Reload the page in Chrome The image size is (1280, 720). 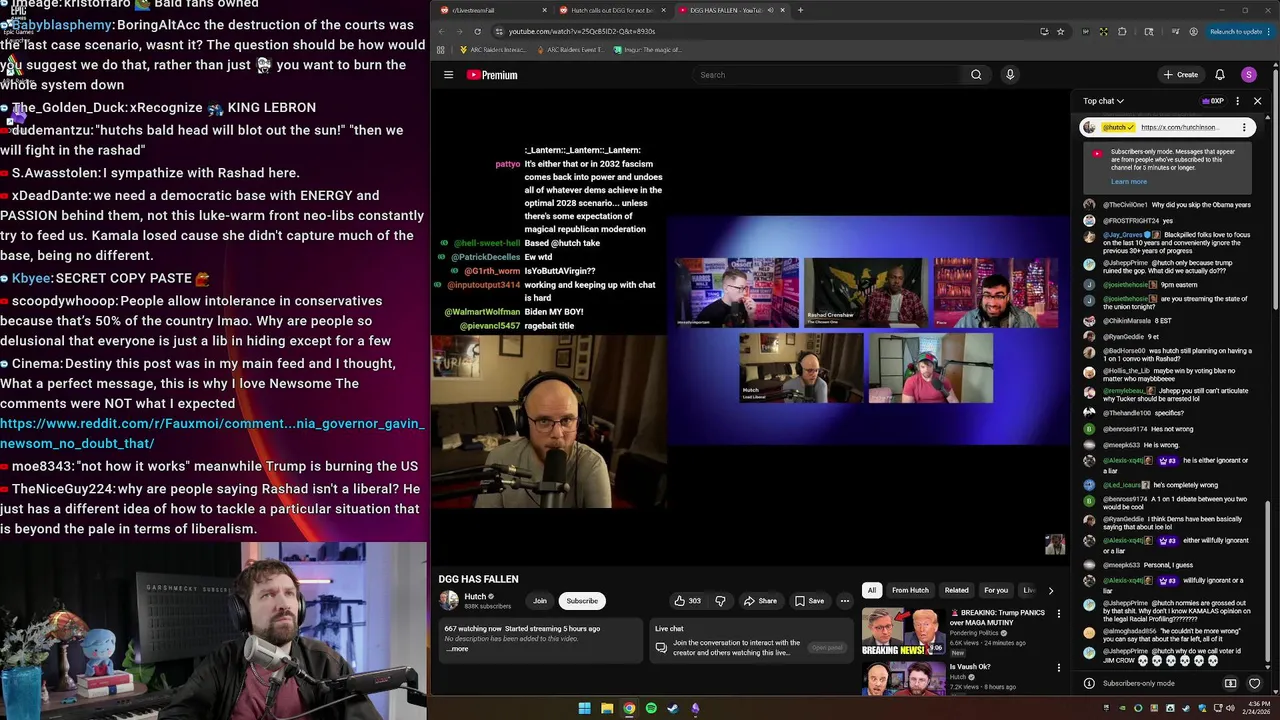[x=477, y=31]
